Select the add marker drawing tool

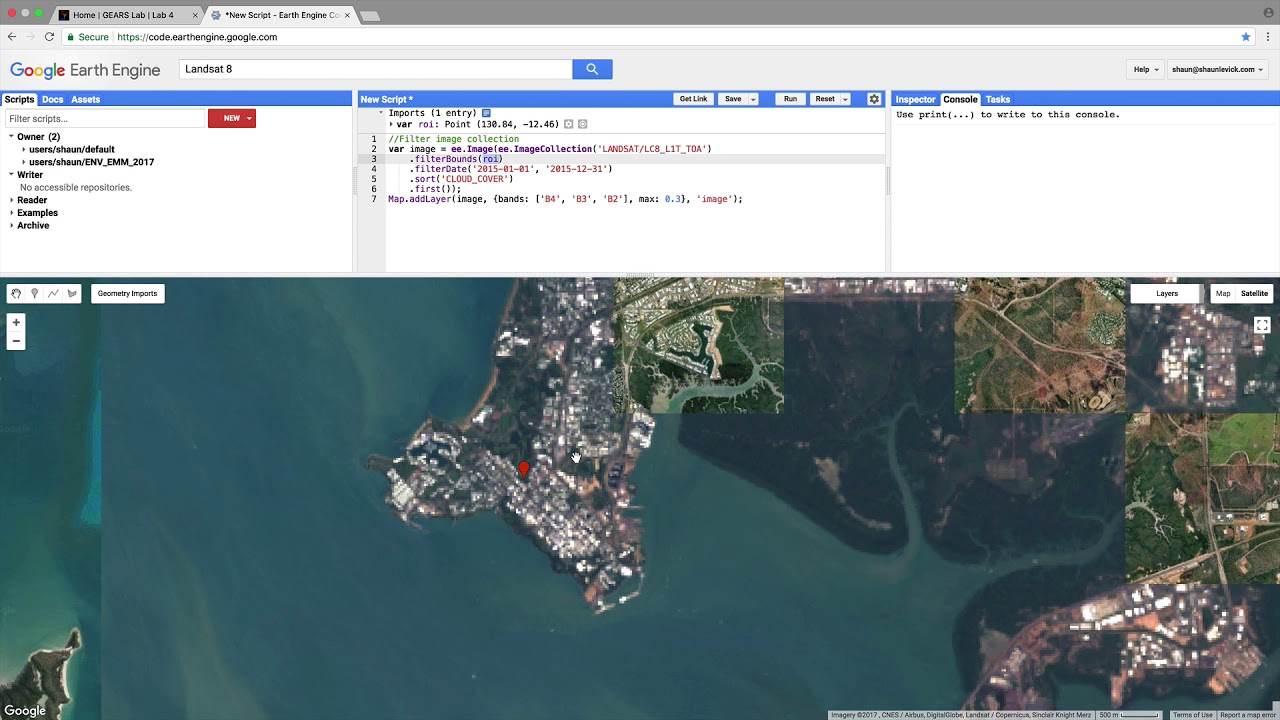coord(35,293)
